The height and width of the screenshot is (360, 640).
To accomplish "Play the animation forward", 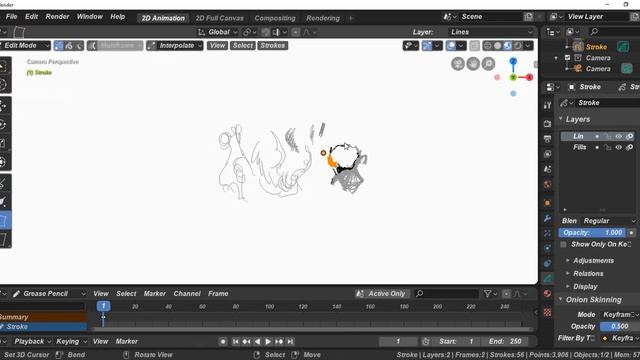I will pos(268,341).
